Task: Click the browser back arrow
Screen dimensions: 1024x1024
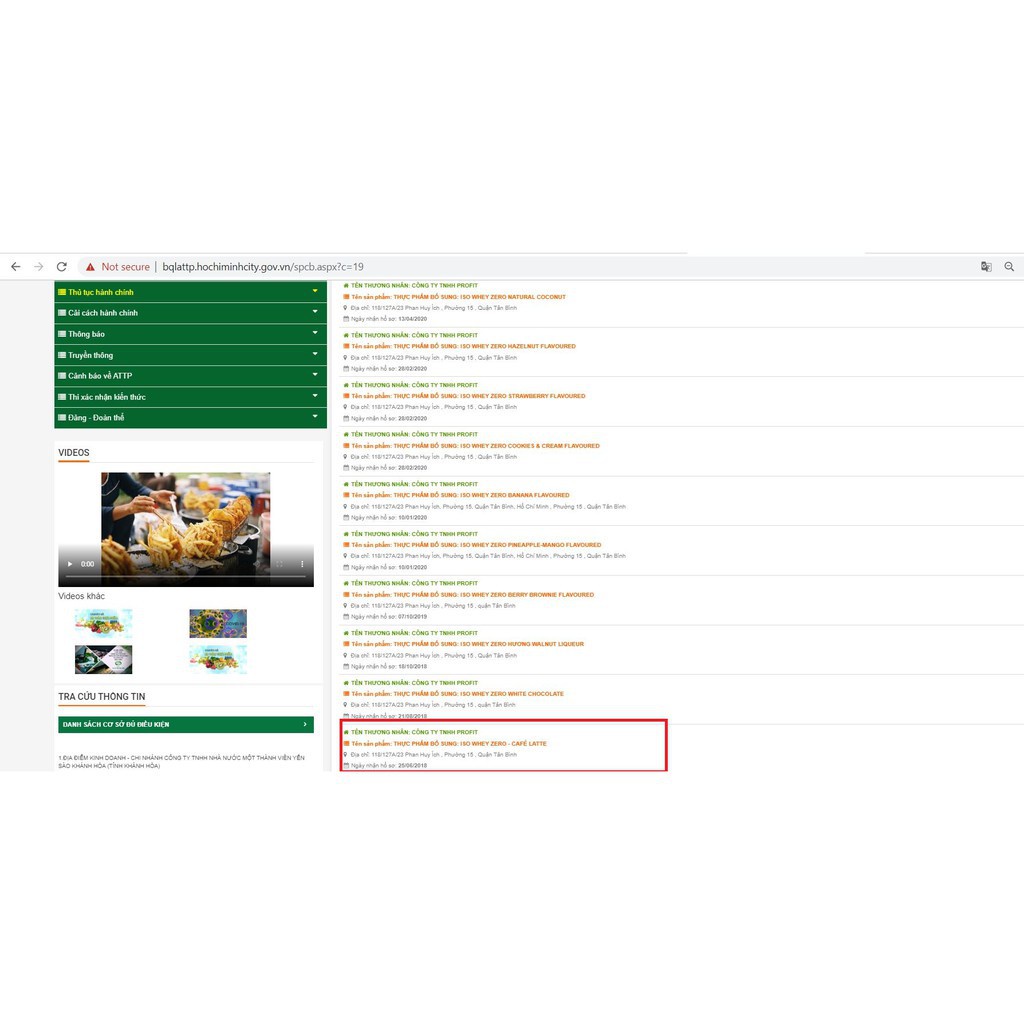Action: (15, 267)
